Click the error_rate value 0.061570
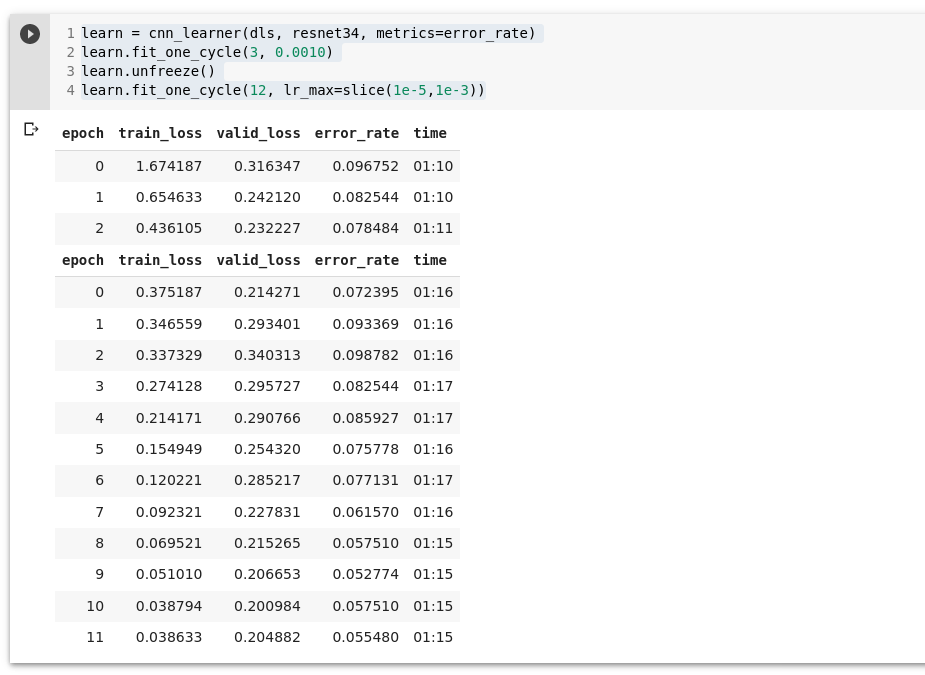The width and height of the screenshot is (925, 675). (365, 512)
